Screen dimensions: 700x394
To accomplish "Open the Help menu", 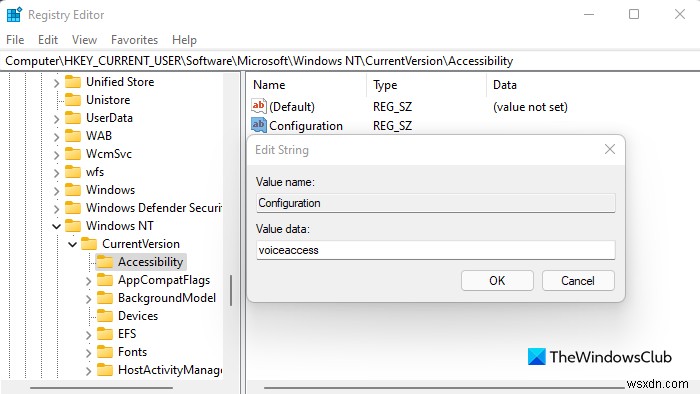I will [184, 40].
